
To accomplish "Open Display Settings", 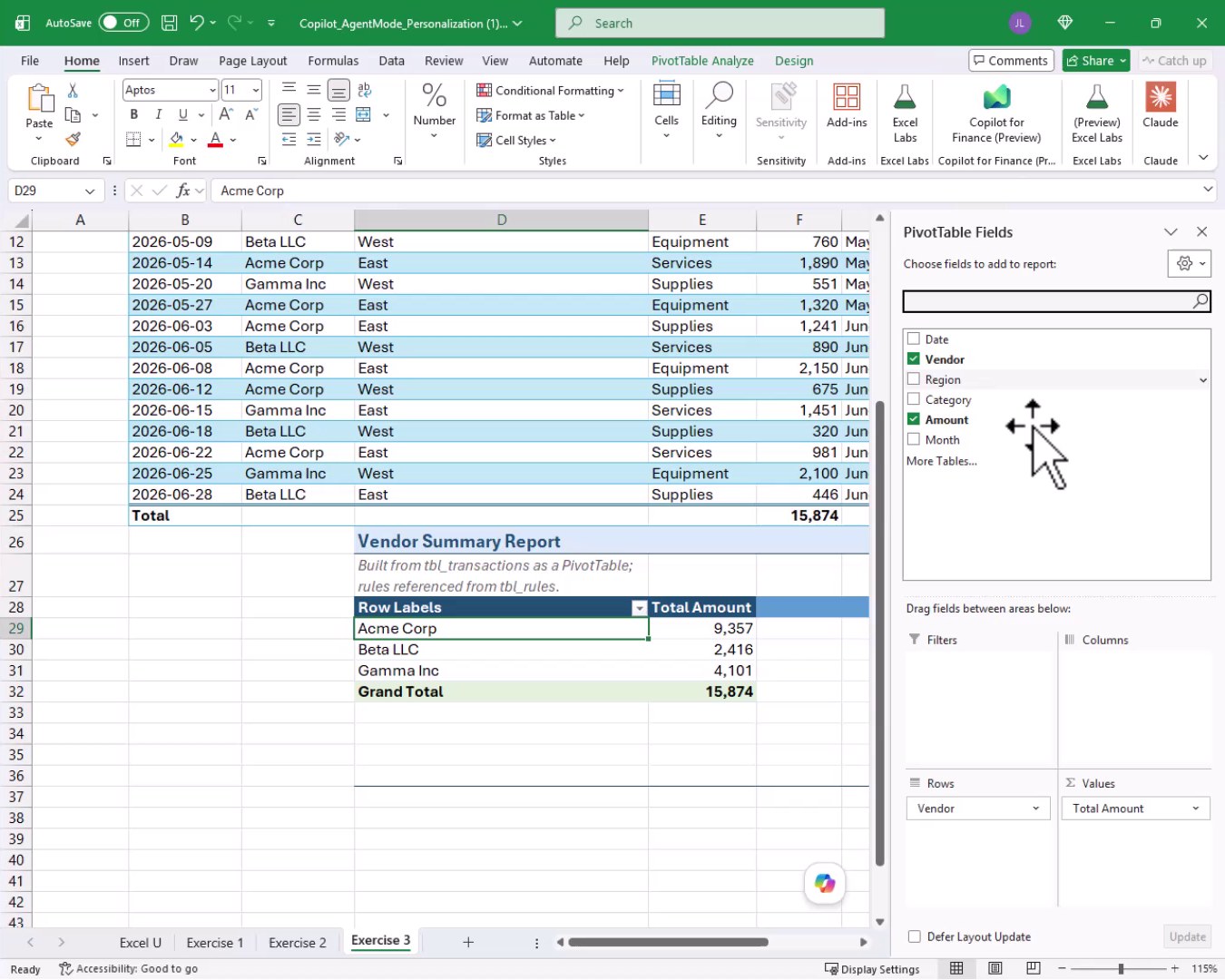I will tap(871, 969).
